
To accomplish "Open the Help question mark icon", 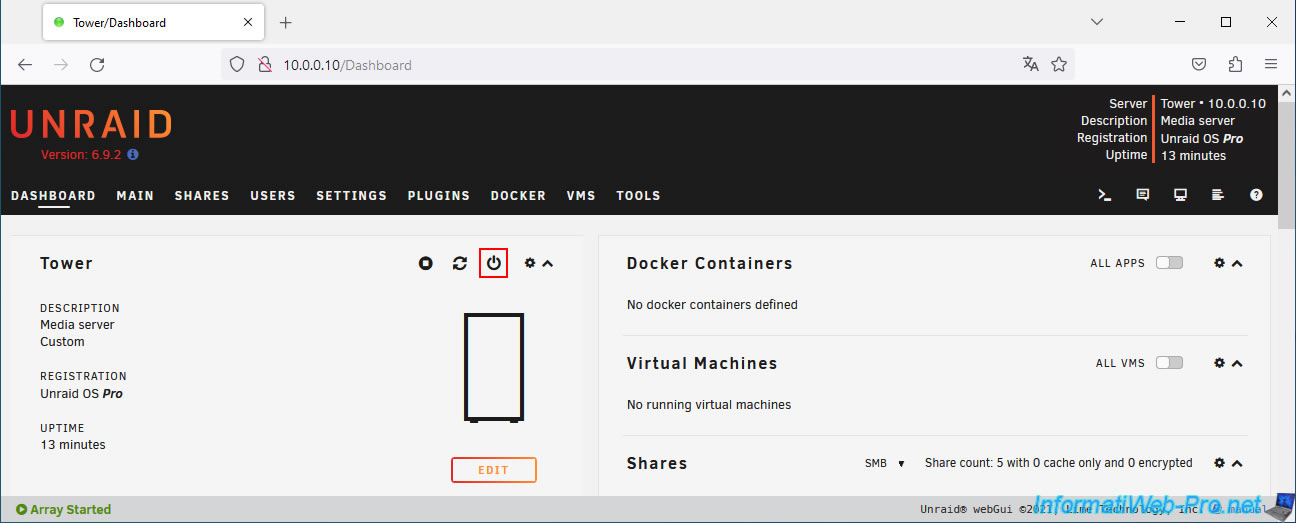I will tap(1256, 195).
